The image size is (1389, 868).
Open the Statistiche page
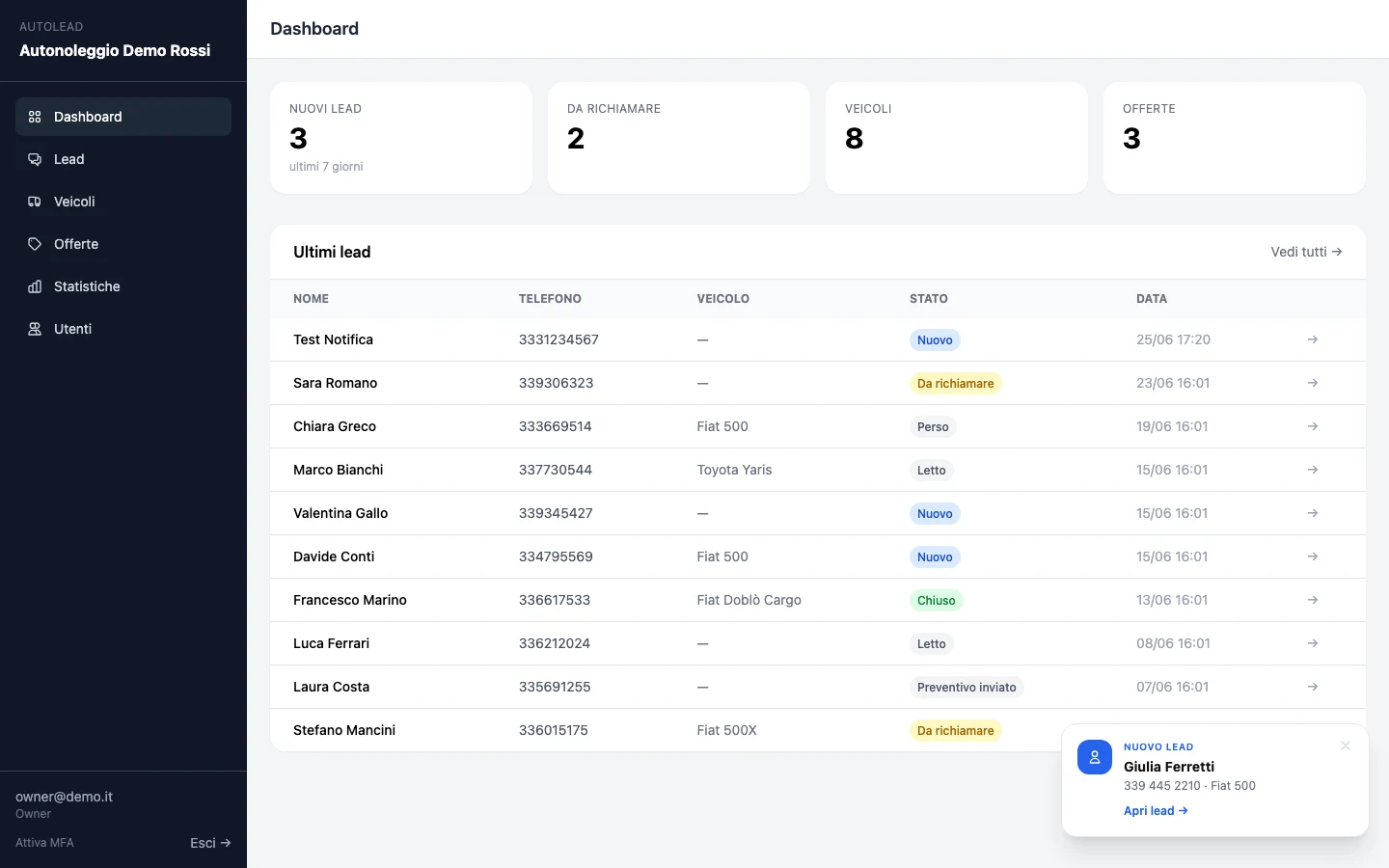[123, 286]
